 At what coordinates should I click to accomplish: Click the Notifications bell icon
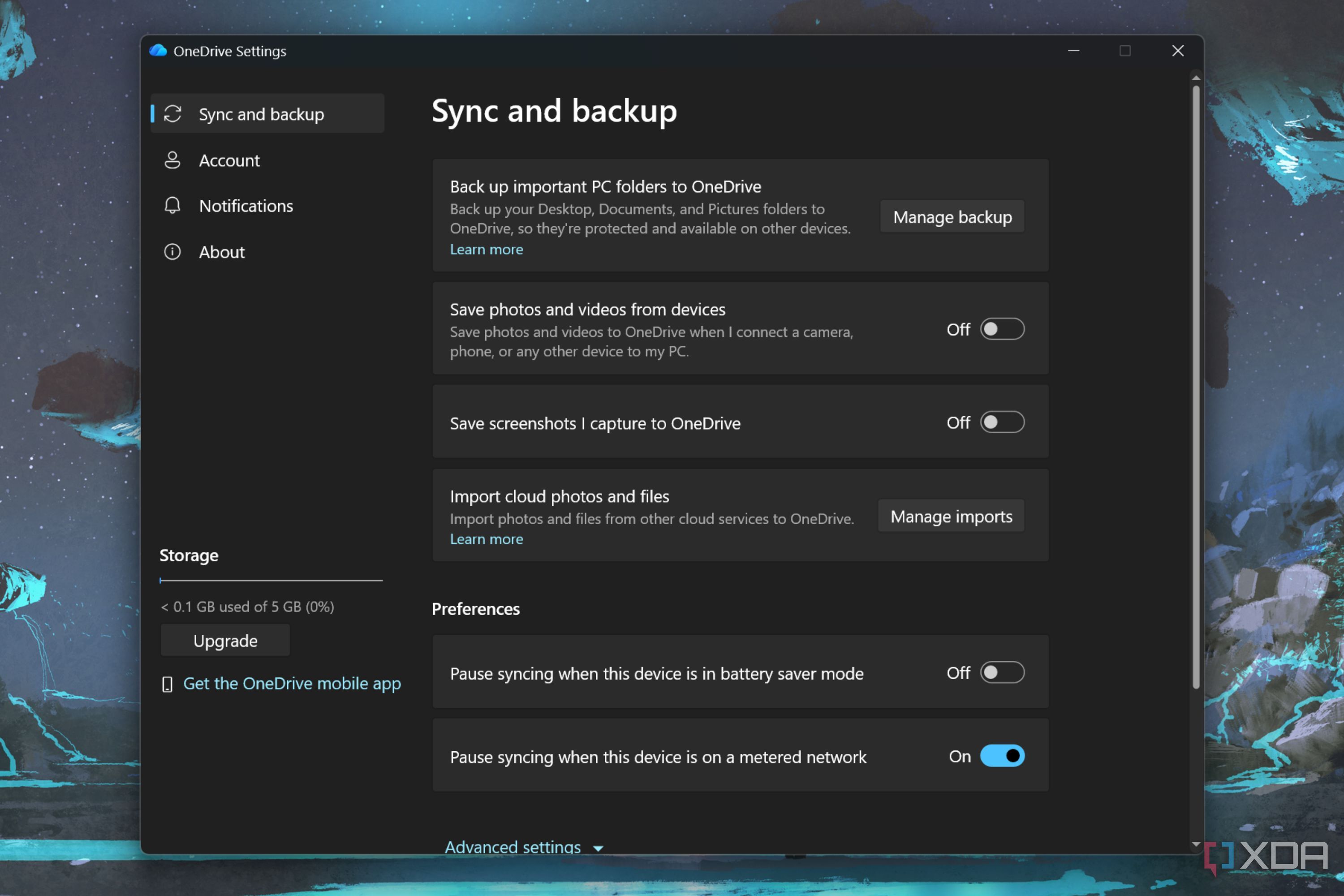point(172,206)
